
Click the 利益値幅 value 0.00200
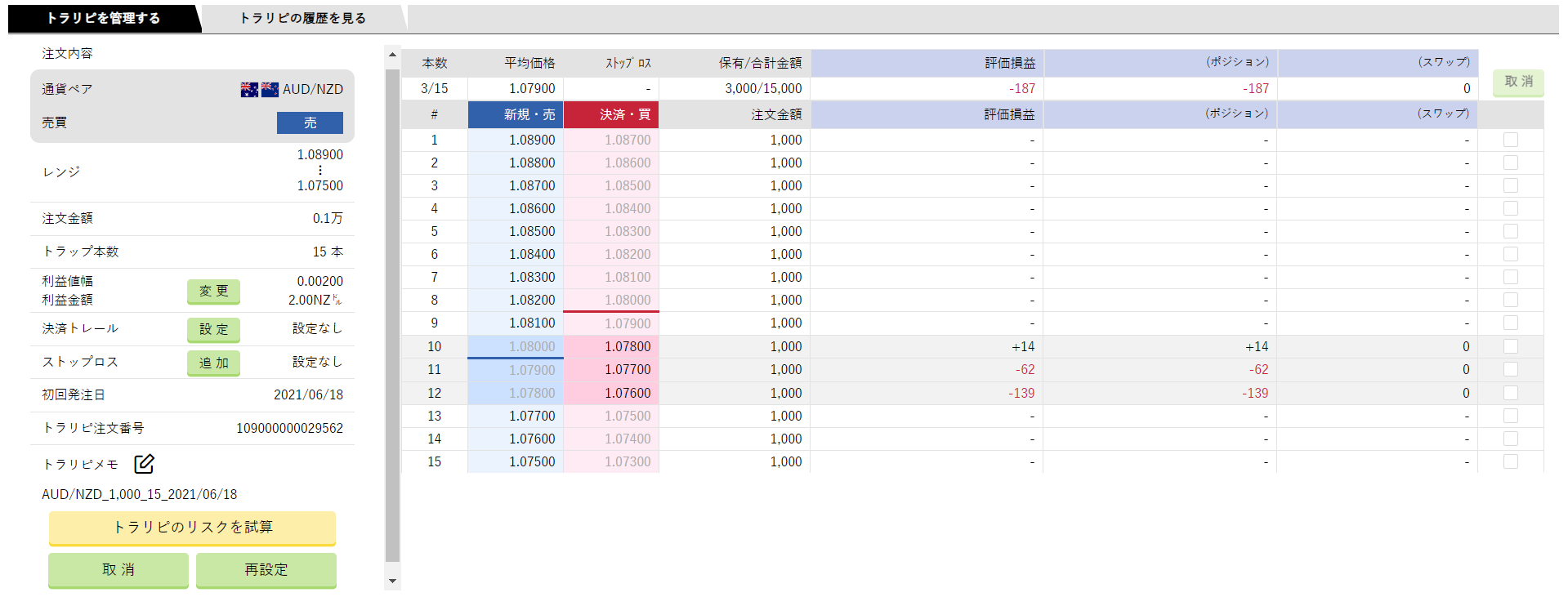(319, 281)
